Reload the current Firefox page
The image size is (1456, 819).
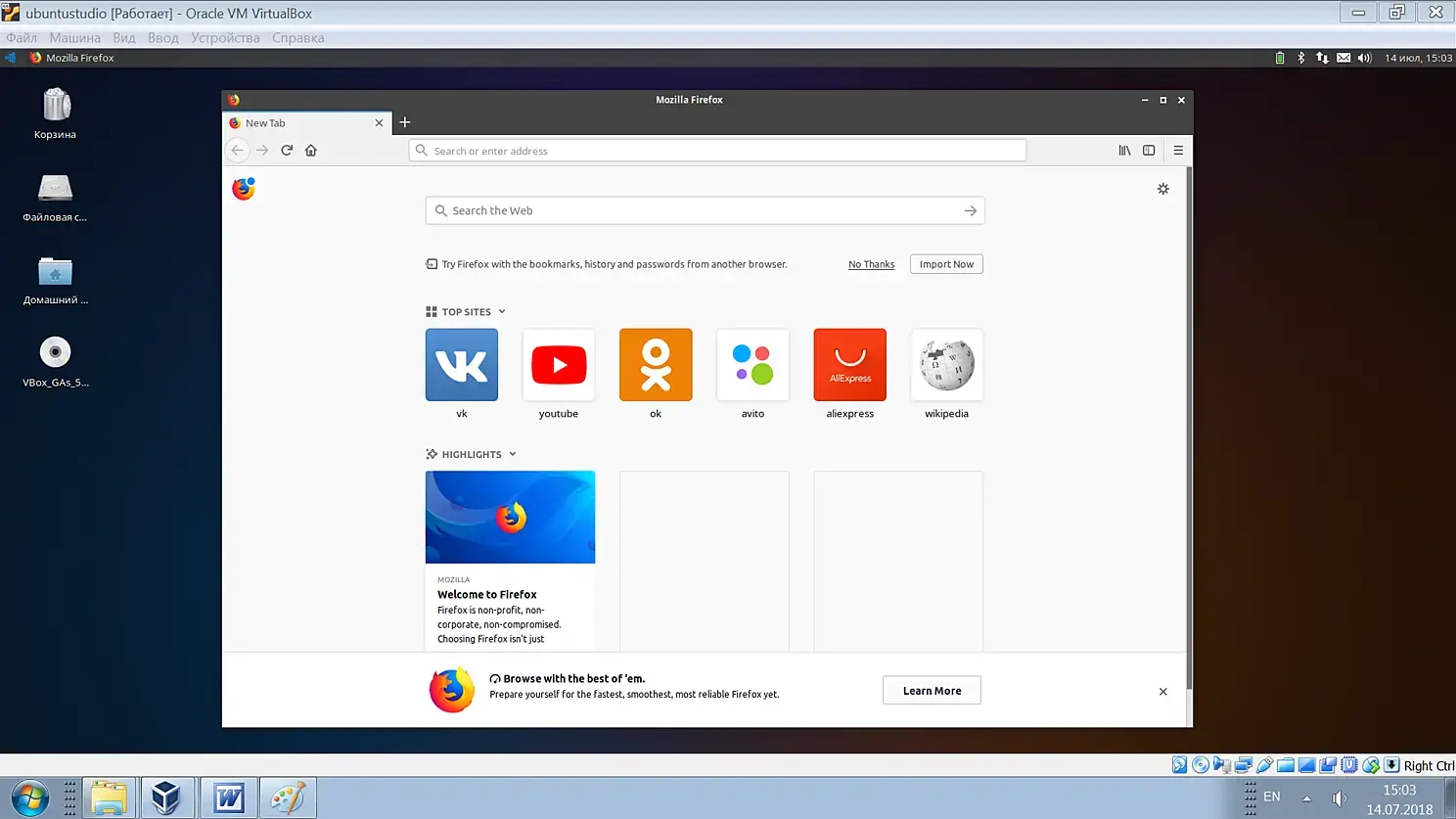click(287, 151)
